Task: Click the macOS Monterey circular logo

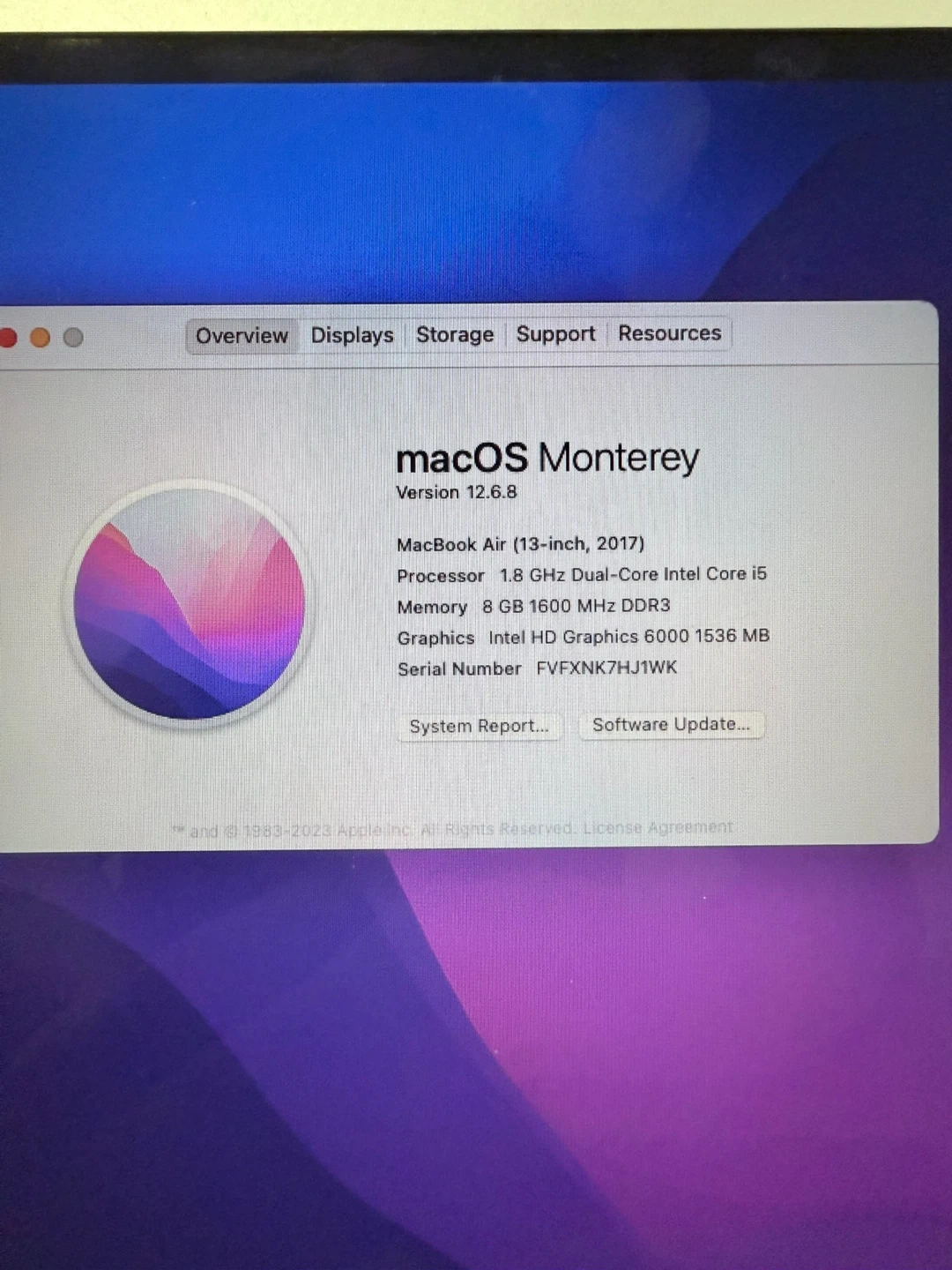Action: [x=190, y=604]
